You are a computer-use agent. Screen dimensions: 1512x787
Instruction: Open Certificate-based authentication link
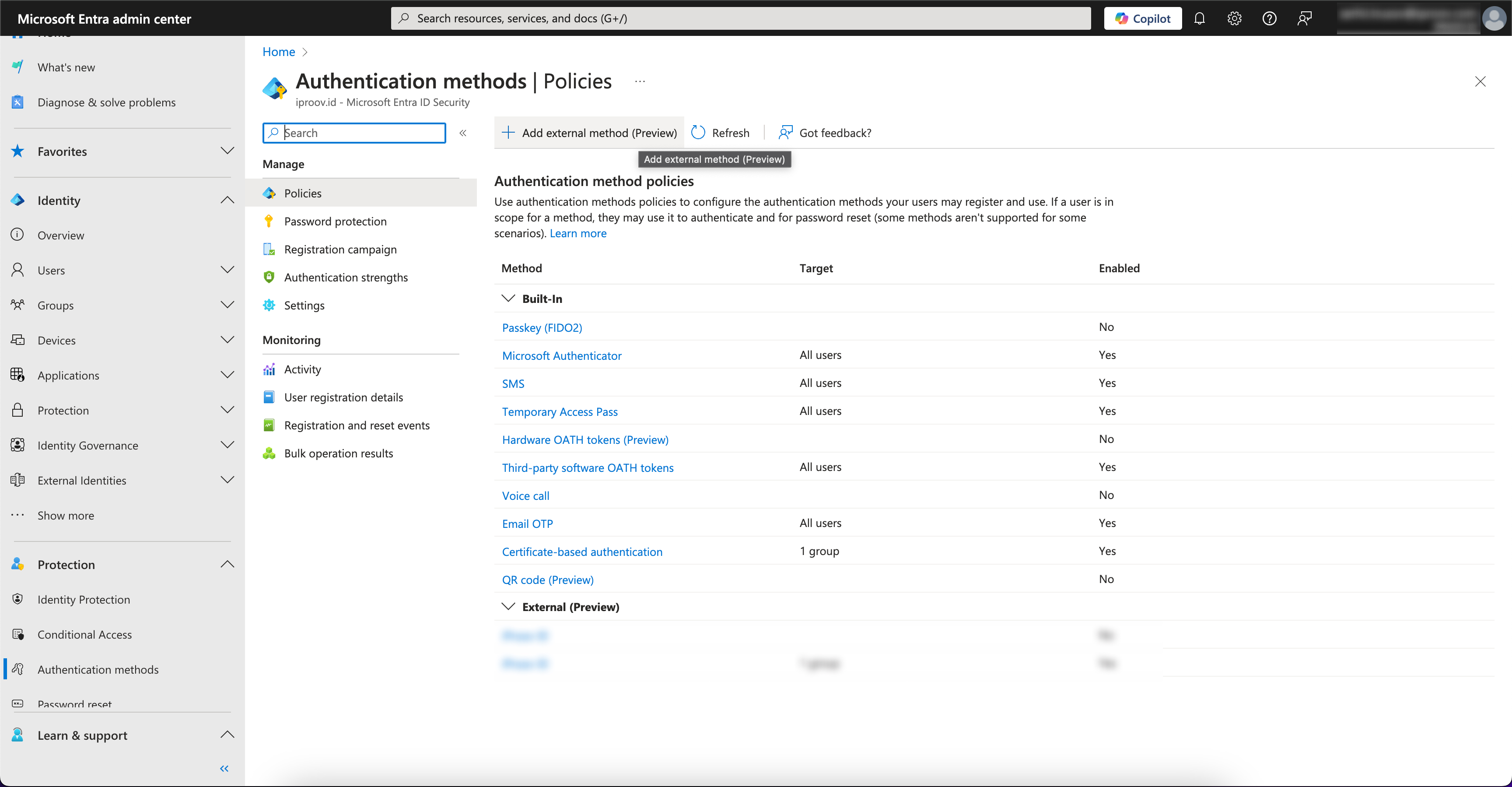point(582,552)
